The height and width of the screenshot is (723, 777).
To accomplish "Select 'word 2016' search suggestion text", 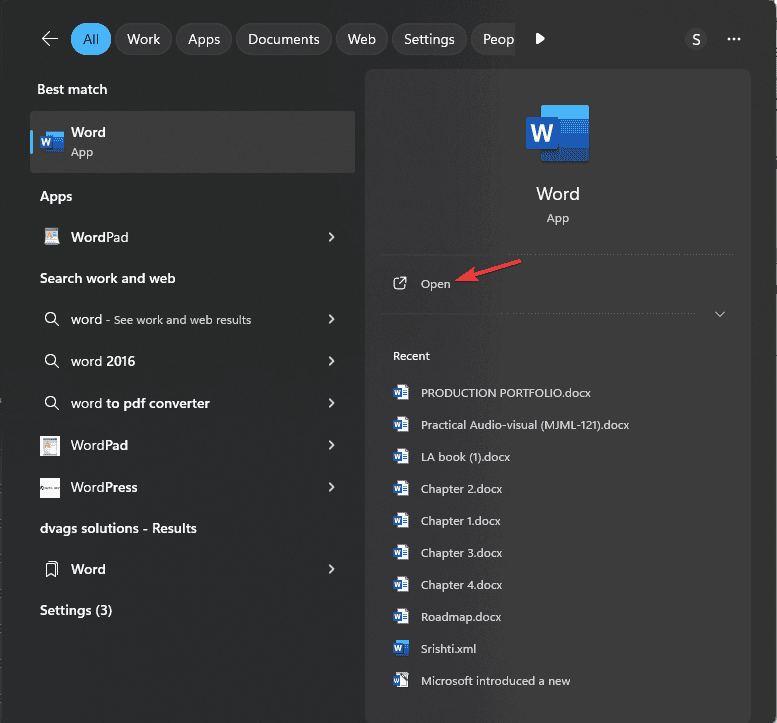I will pos(103,361).
